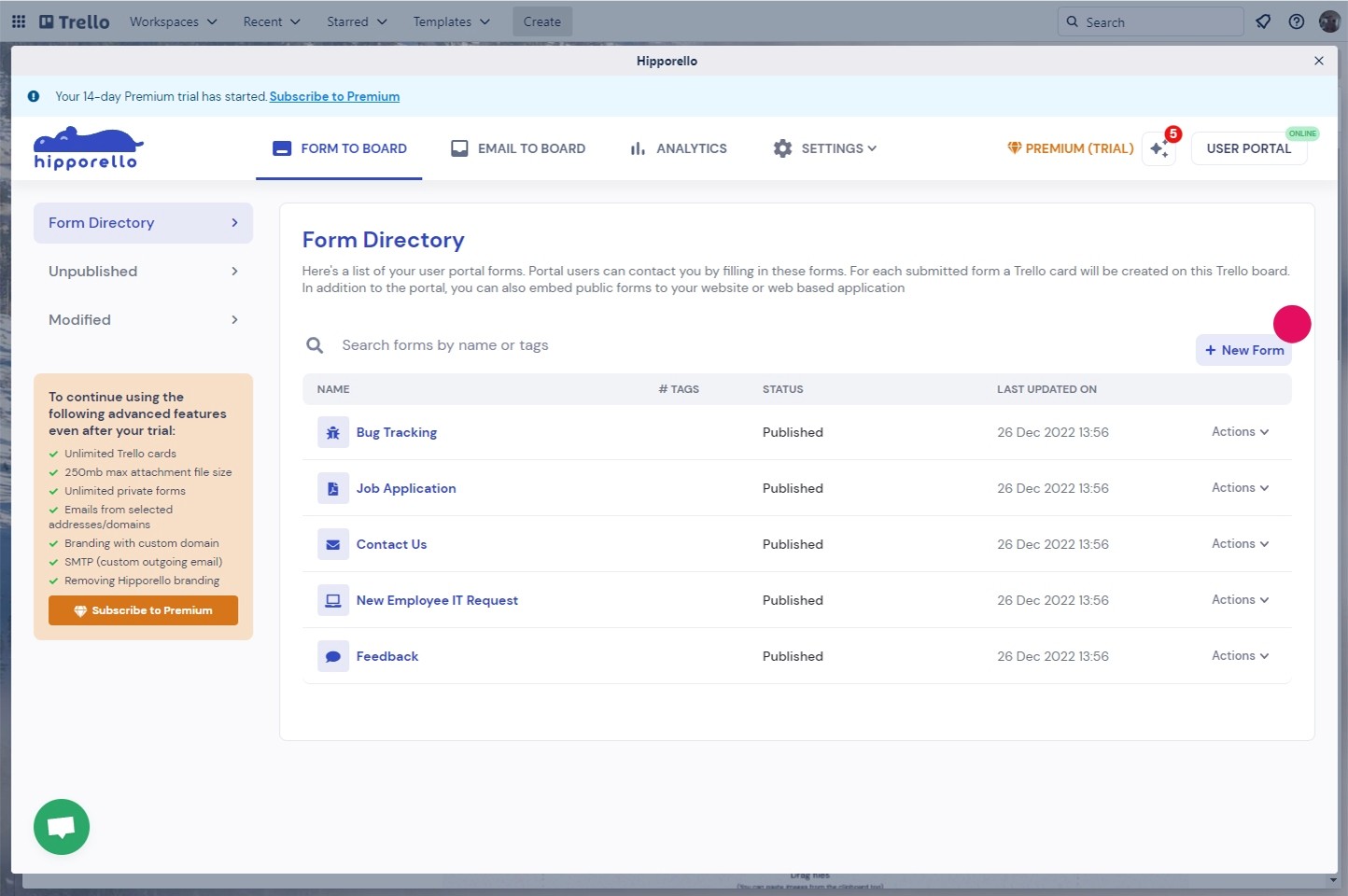
Task: Open Trello notifications icon
Action: (x=1263, y=21)
